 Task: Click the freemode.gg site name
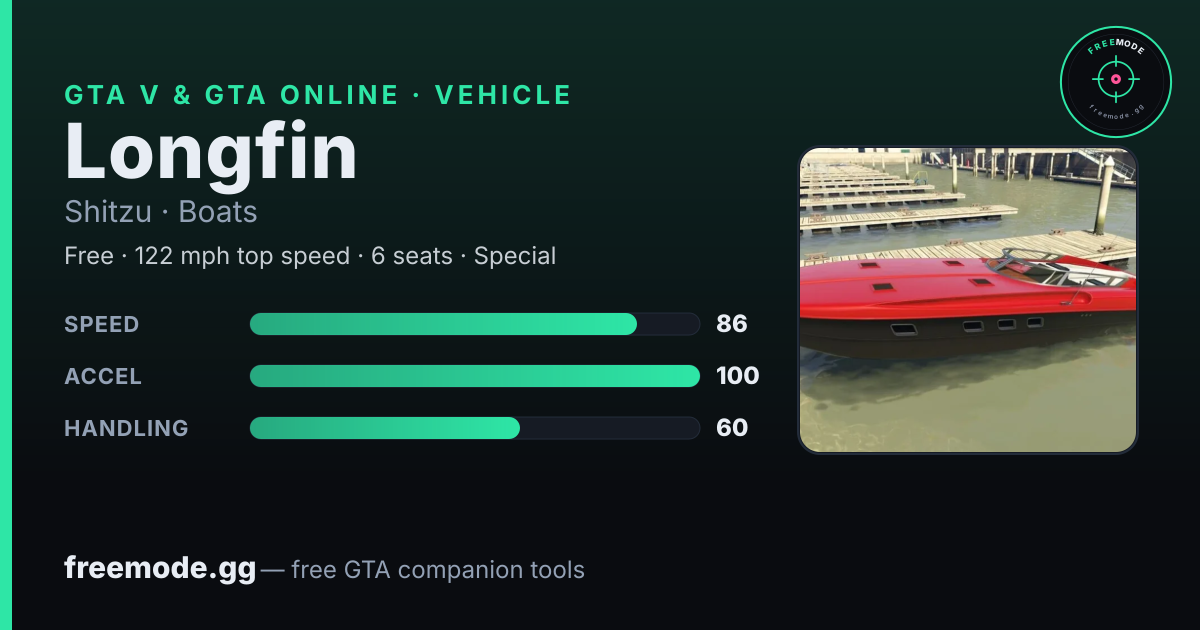(x=160, y=568)
